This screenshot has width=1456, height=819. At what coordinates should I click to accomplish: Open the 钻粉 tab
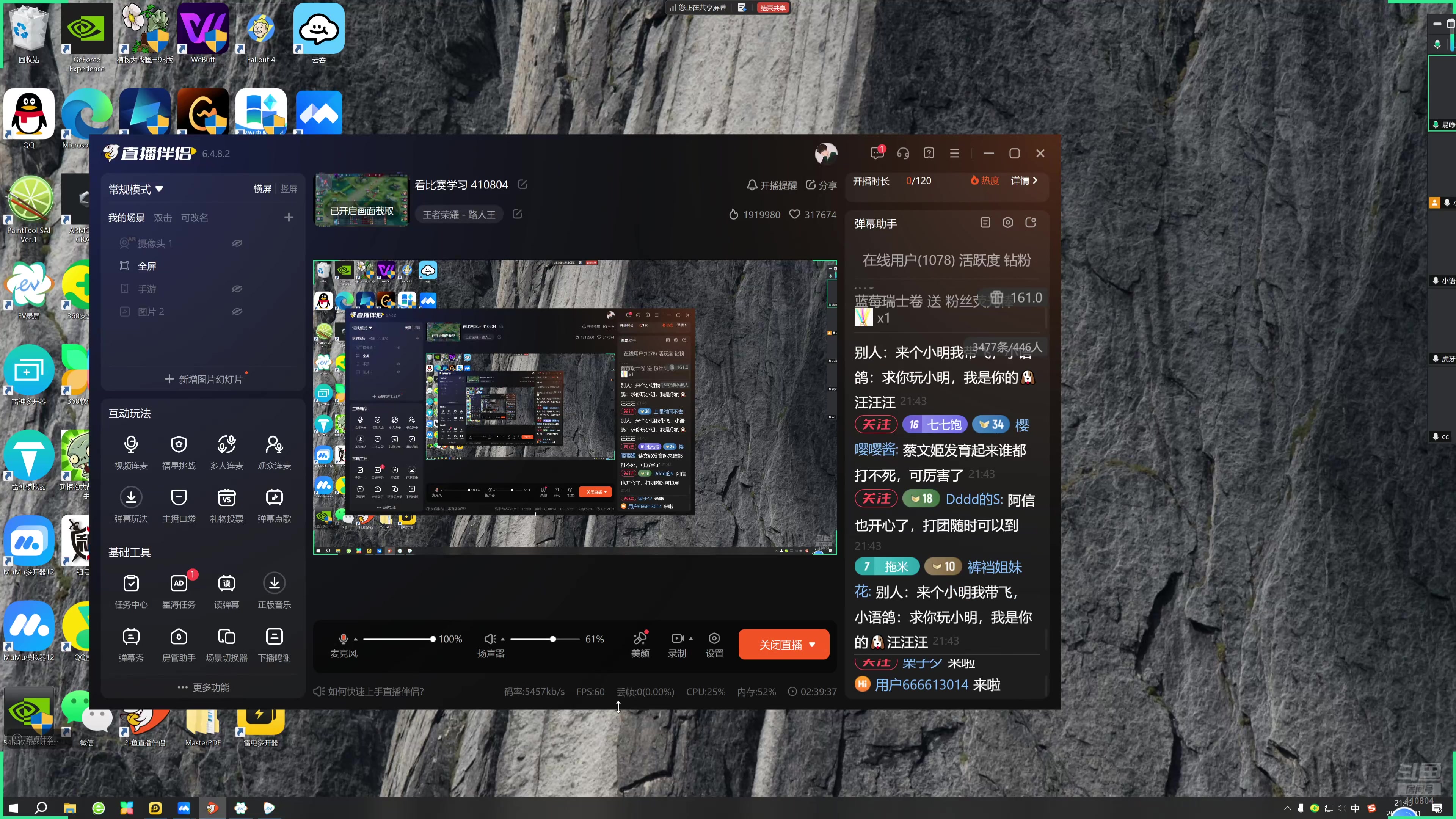coord(1017,260)
